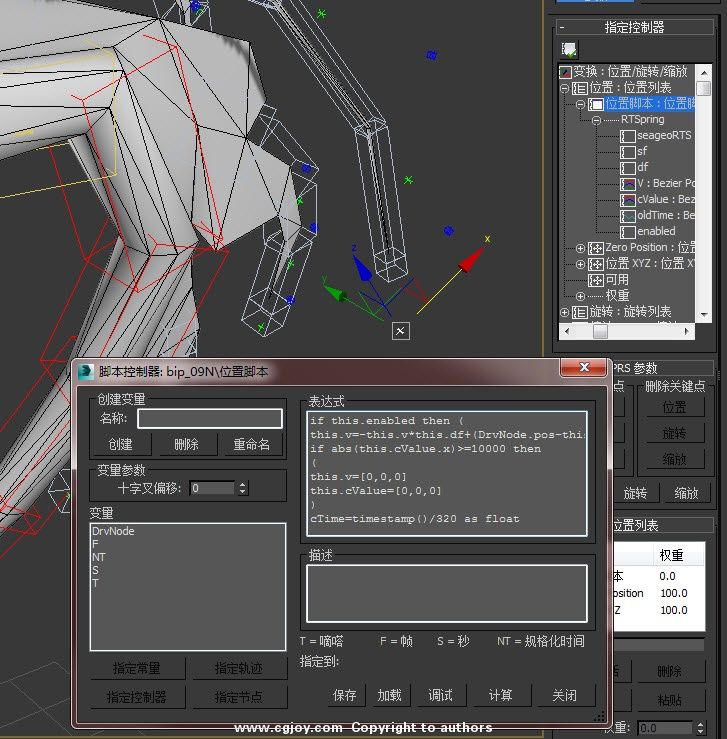Collapse the 指定控制器 rollout header
Image resolution: width=727 pixels, height=739 pixels.
[634, 27]
